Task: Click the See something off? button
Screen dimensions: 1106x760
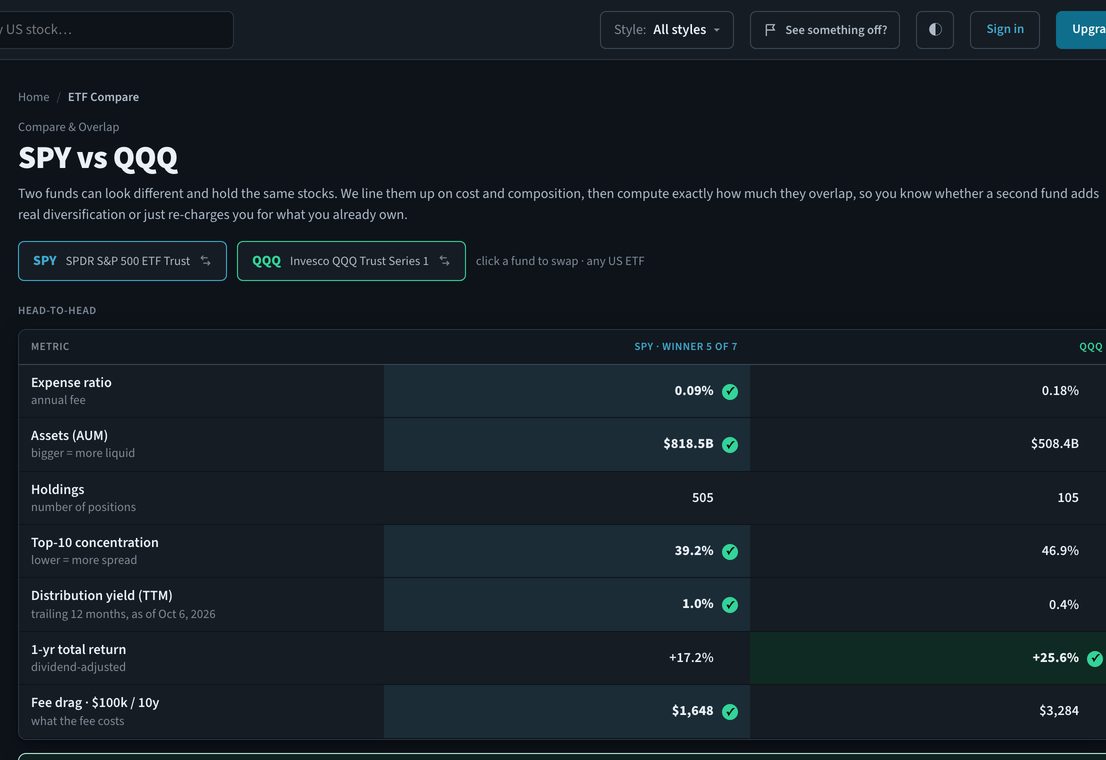Action: click(x=825, y=30)
